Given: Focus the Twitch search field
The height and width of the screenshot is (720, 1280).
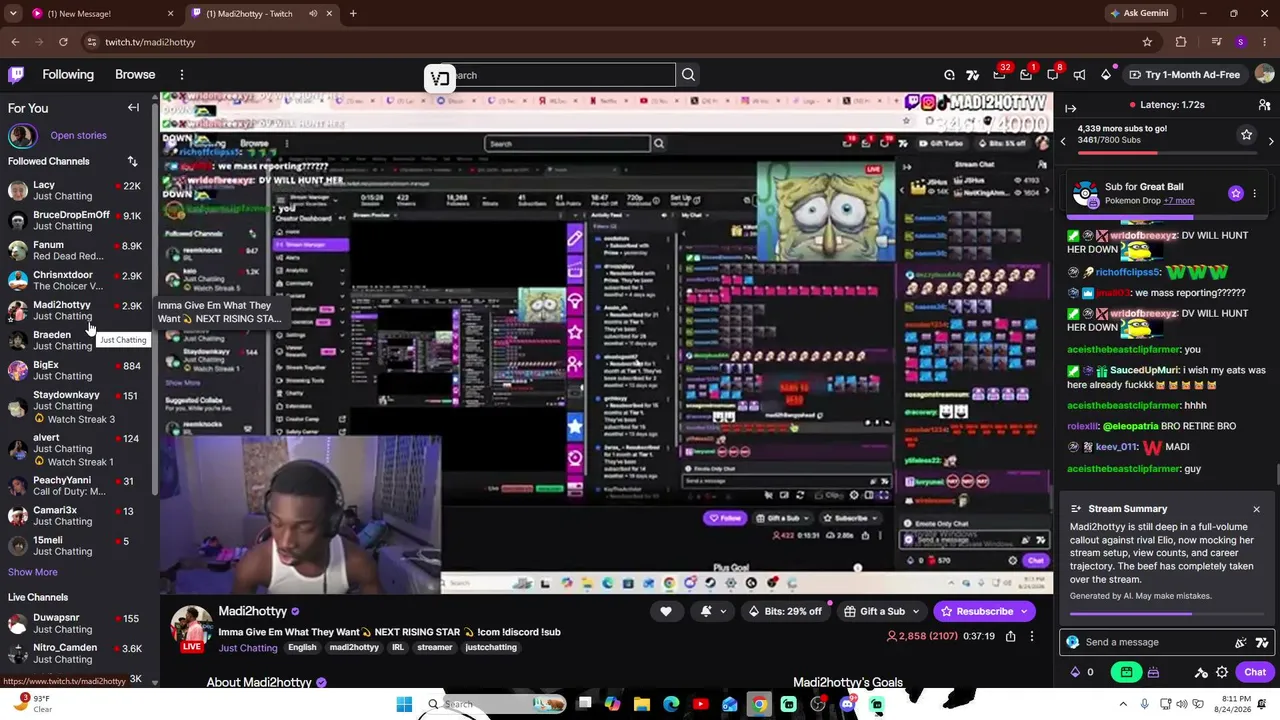Looking at the screenshot, I should point(562,75).
